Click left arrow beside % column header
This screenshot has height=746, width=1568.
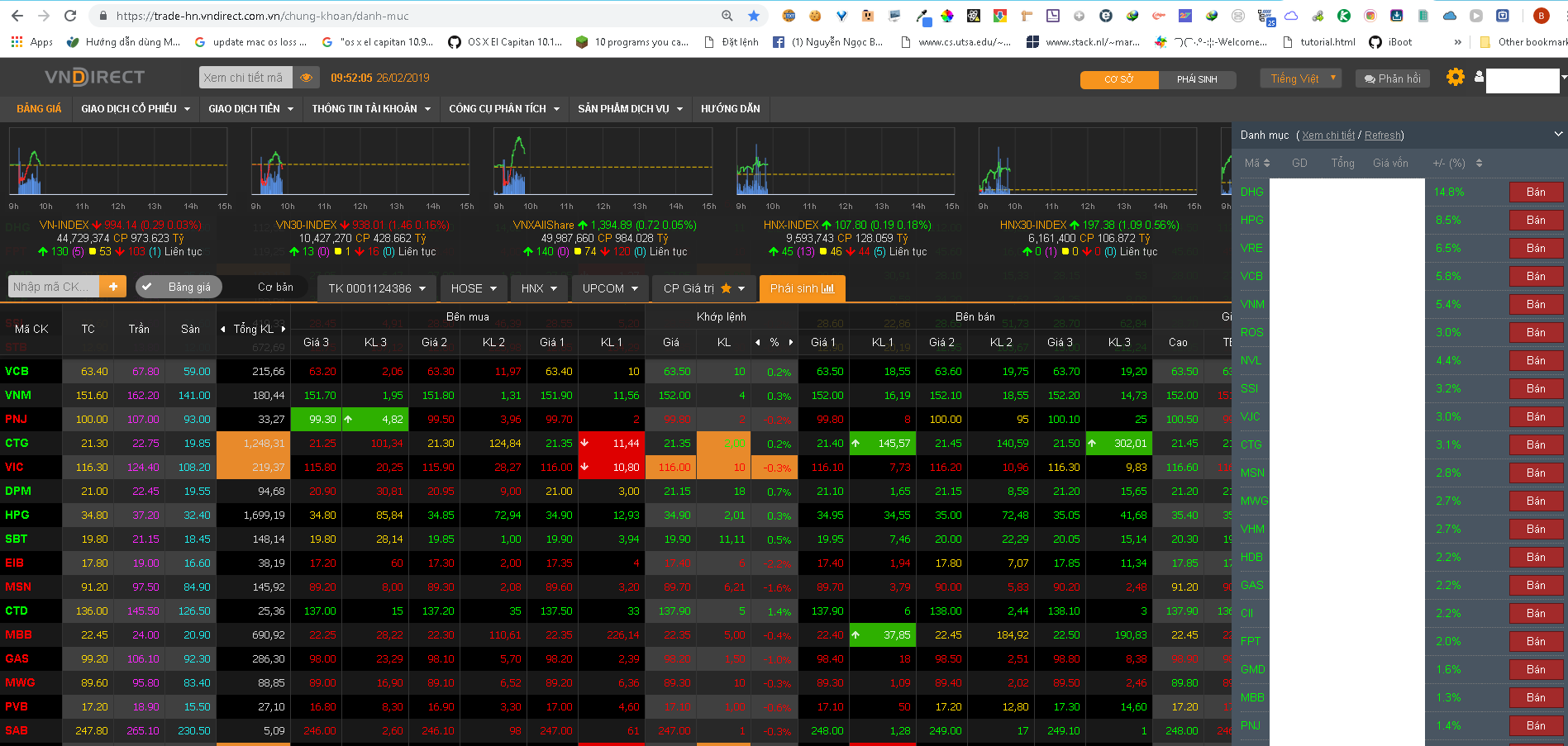[758, 342]
